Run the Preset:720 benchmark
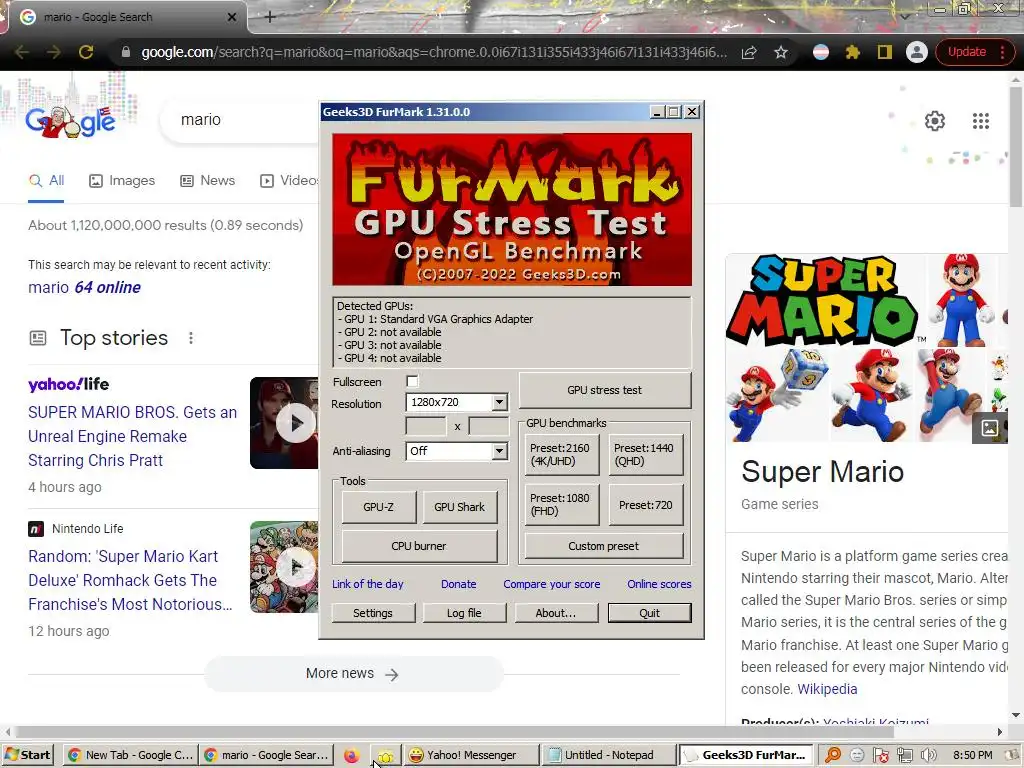 pyautogui.click(x=645, y=504)
